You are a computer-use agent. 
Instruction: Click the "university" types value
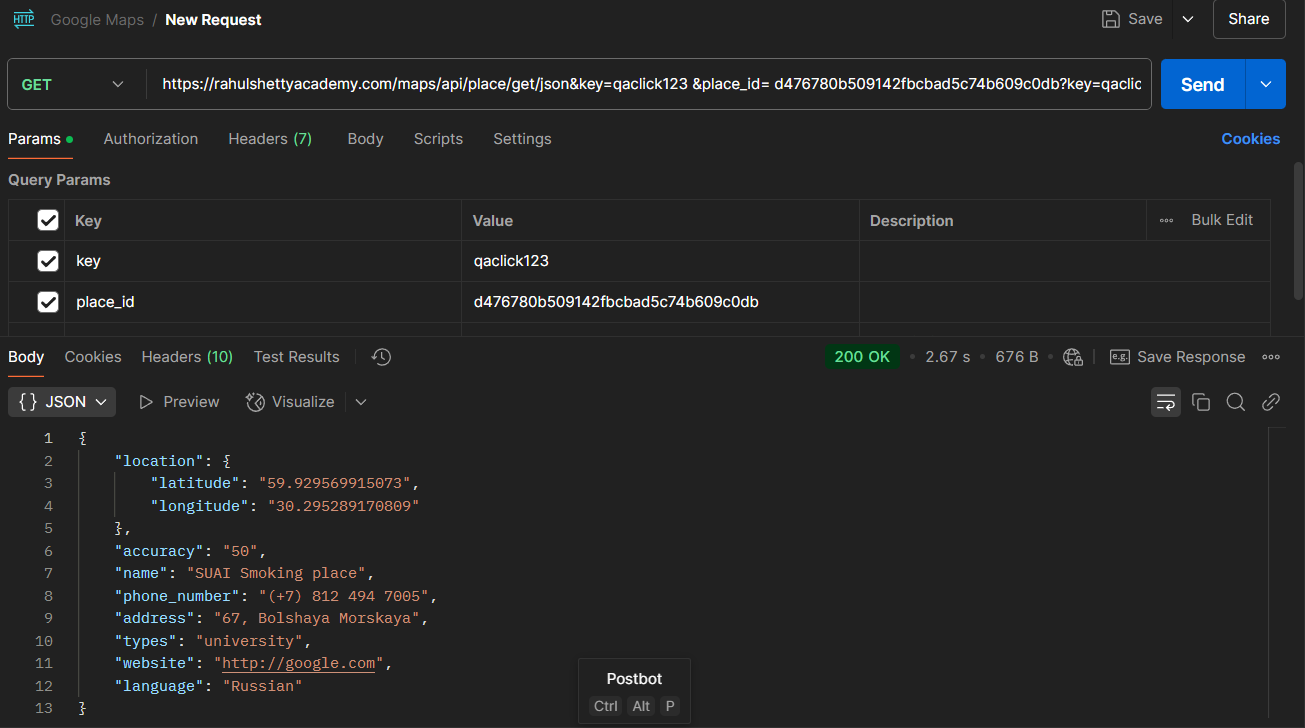point(249,641)
